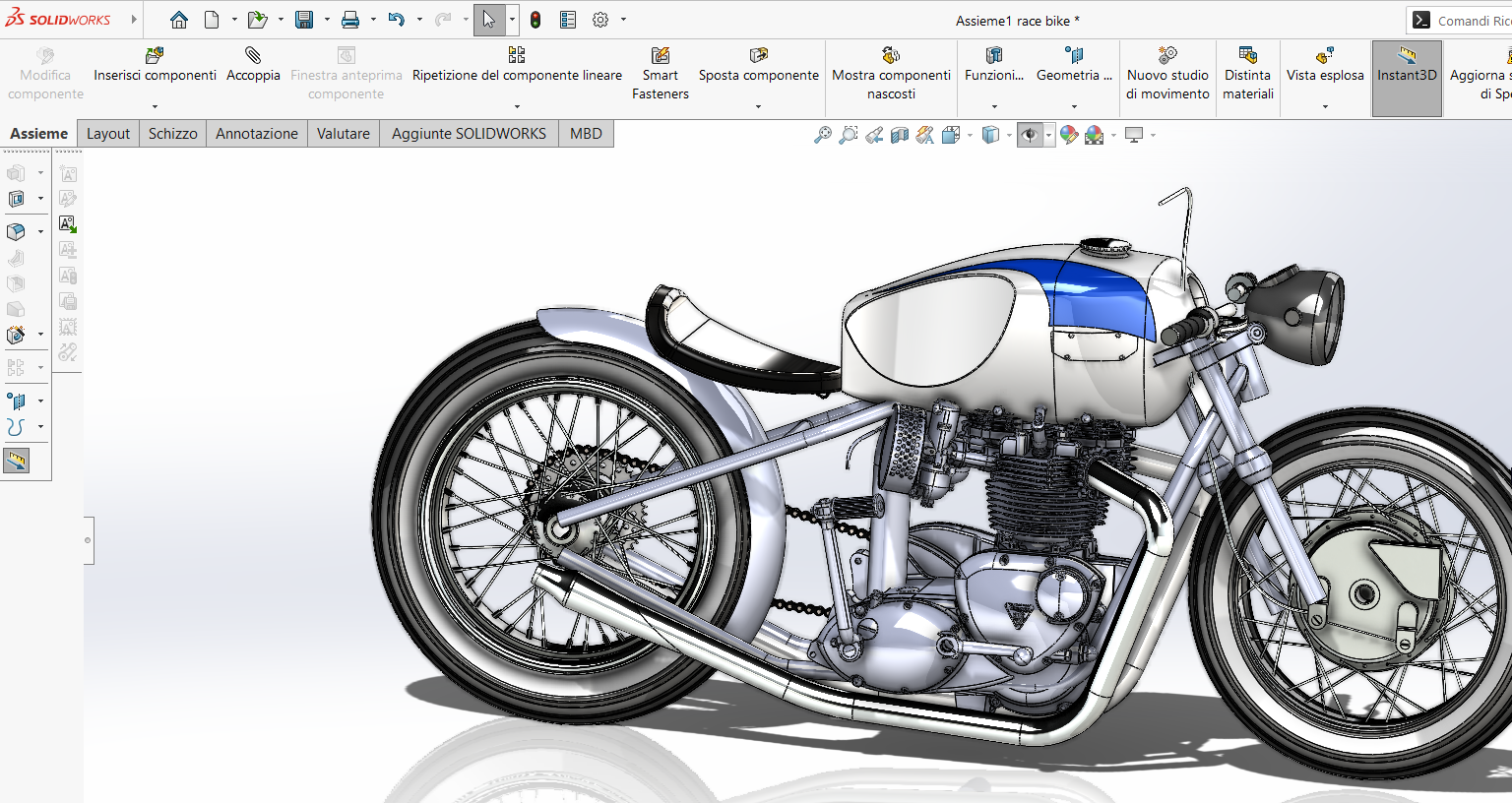Toggle the ruler icon in the left toolbar
This screenshot has height=803, width=1512.
(17, 461)
